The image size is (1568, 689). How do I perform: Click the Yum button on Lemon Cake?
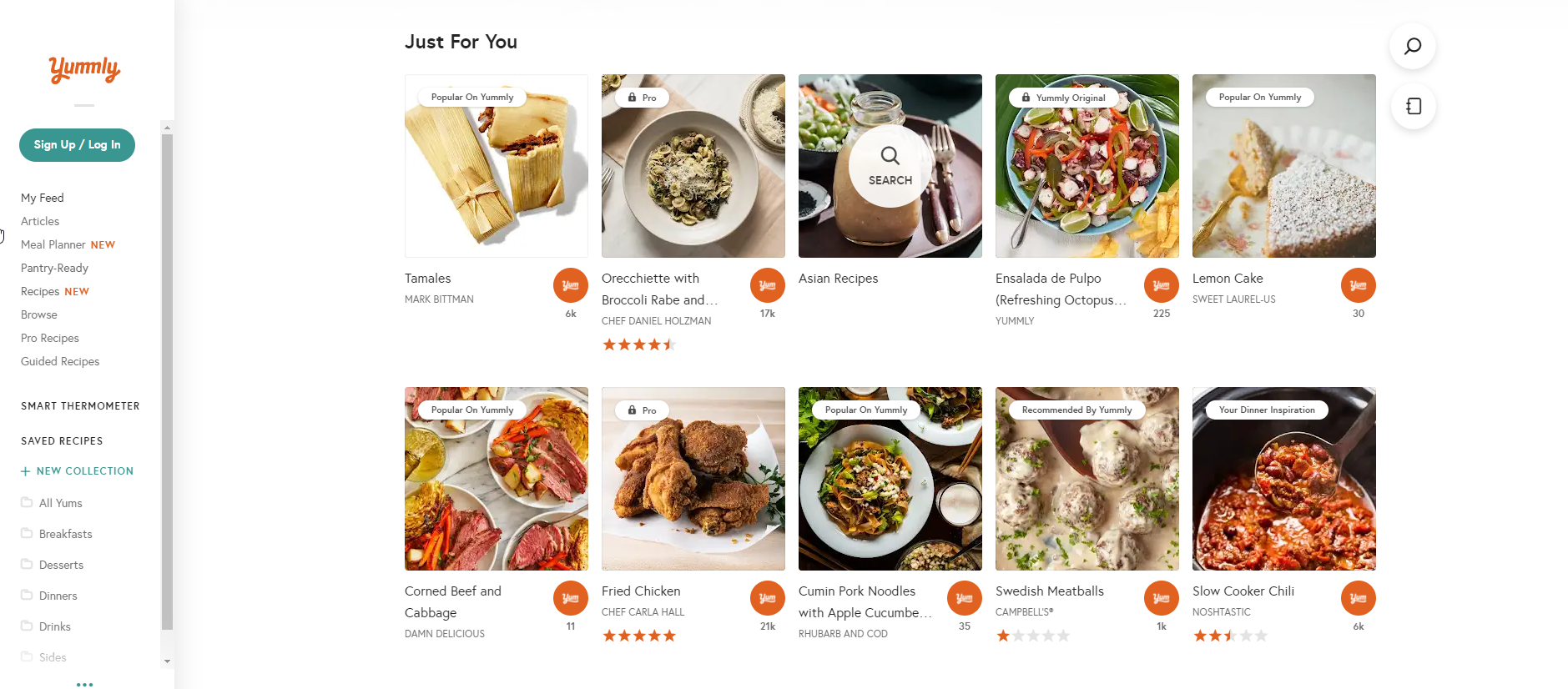1358,285
